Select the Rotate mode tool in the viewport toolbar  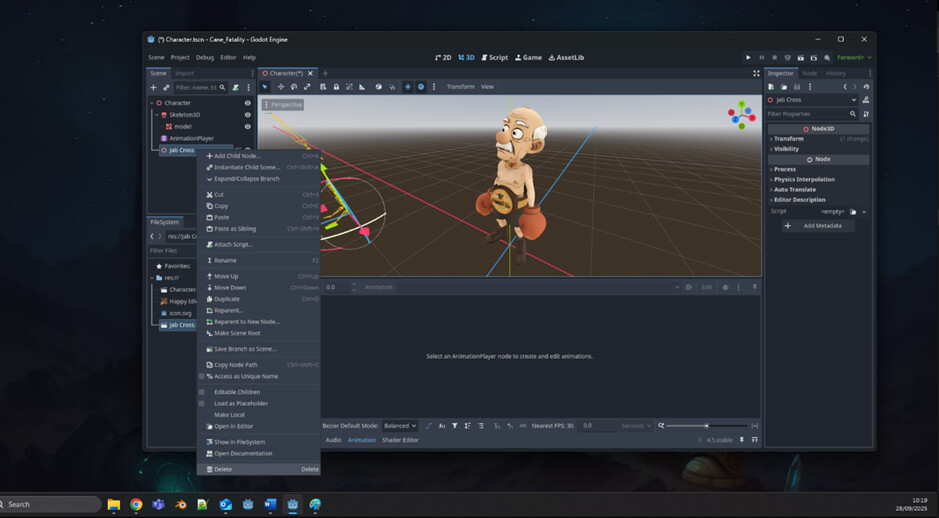pos(294,87)
